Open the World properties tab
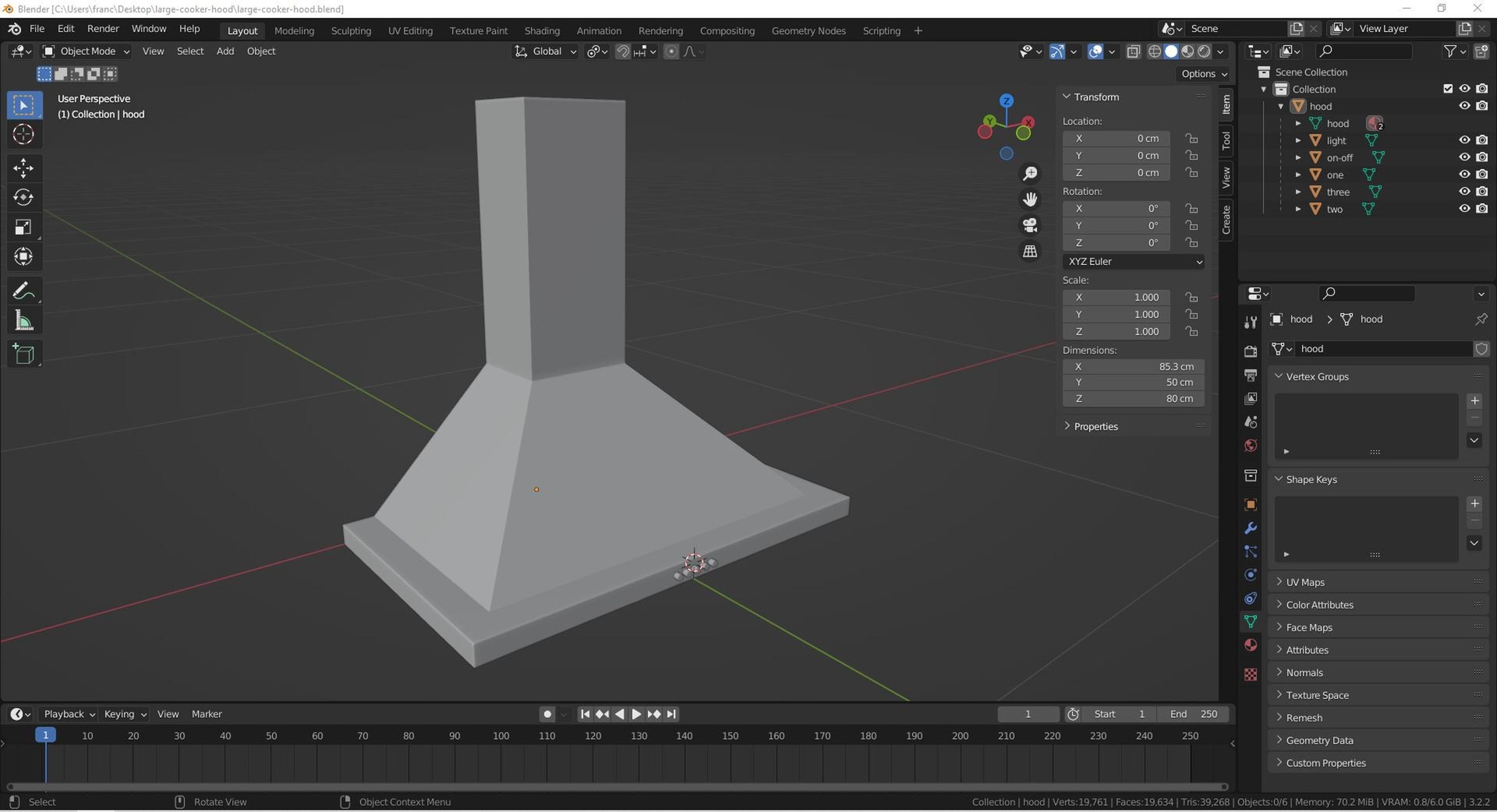The width and height of the screenshot is (1497, 812). [1251, 445]
